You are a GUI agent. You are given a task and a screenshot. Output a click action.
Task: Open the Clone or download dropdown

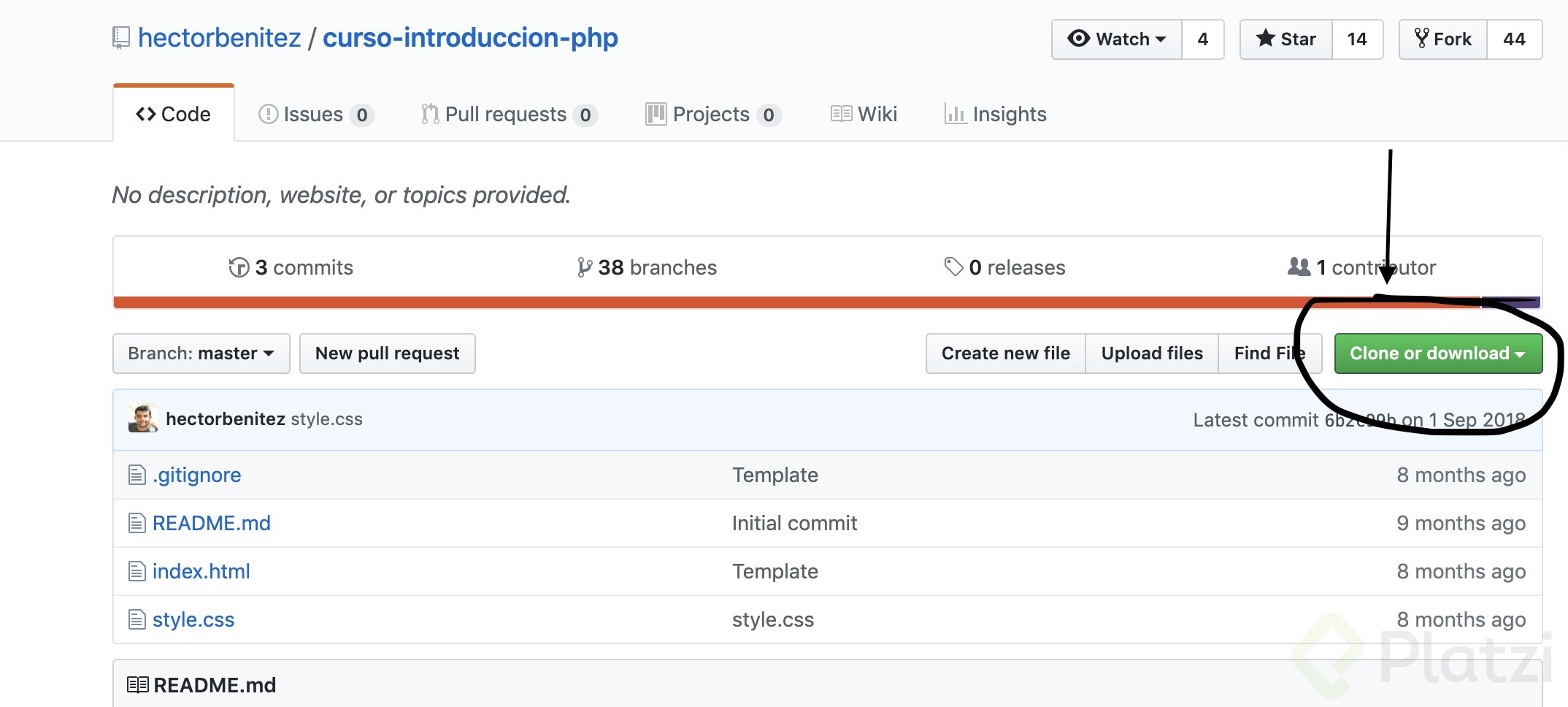click(1438, 353)
